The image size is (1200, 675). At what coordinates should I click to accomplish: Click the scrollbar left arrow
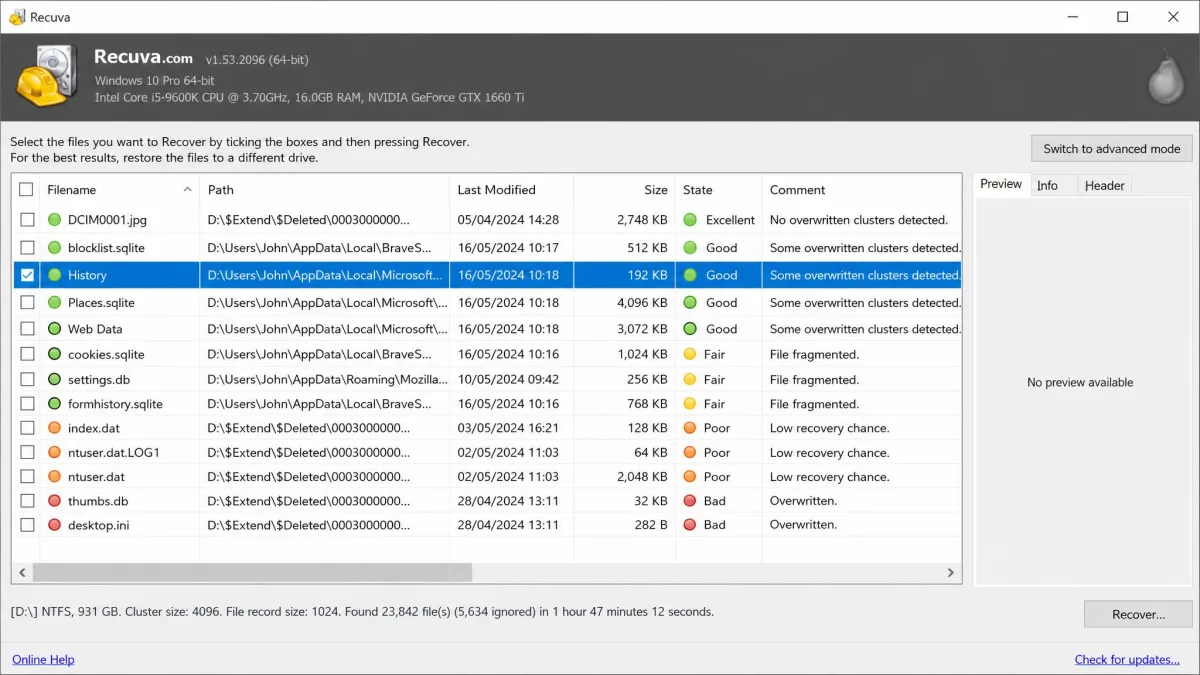[22, 572]
